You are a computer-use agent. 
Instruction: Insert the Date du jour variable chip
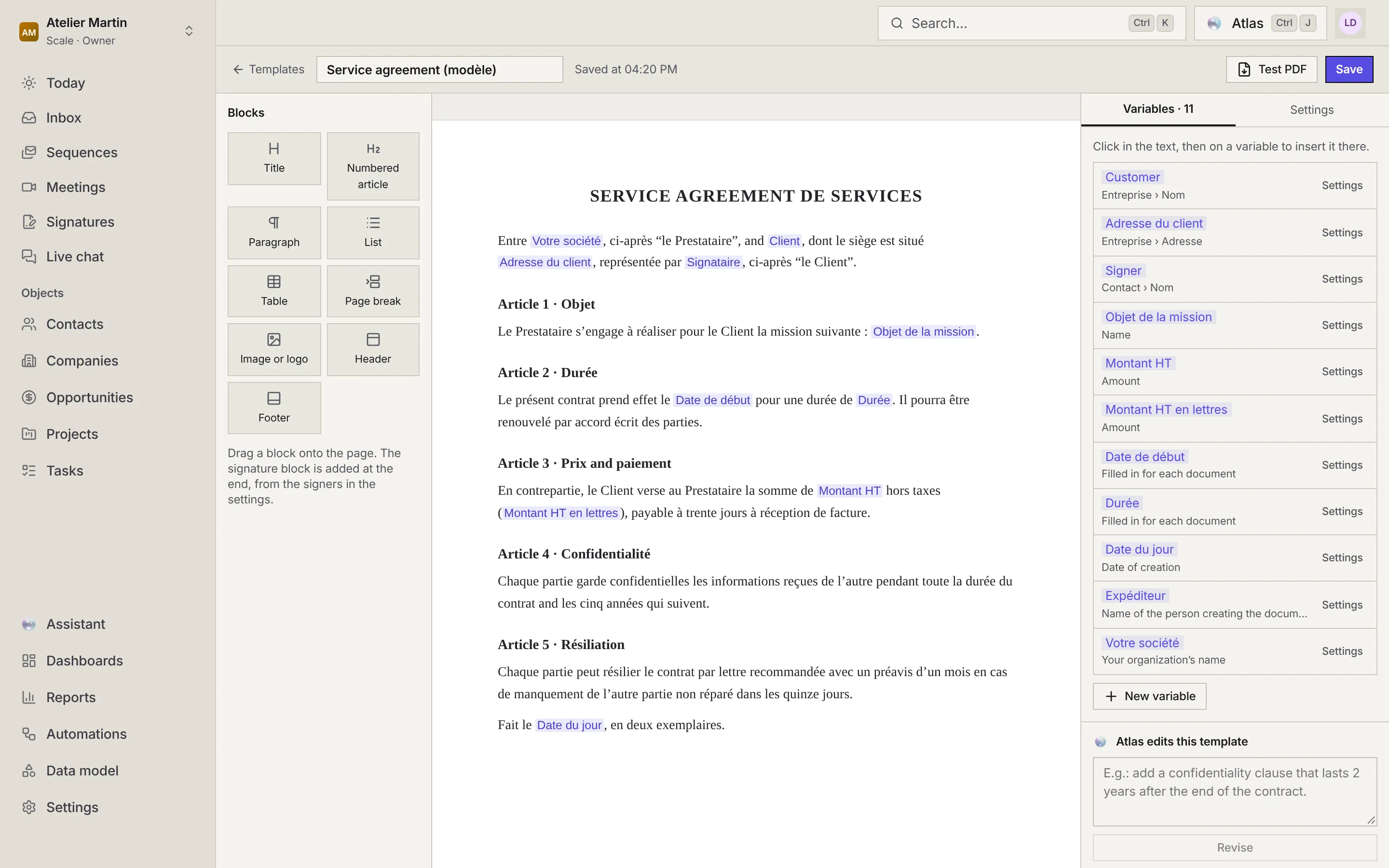pos(1139,549)
